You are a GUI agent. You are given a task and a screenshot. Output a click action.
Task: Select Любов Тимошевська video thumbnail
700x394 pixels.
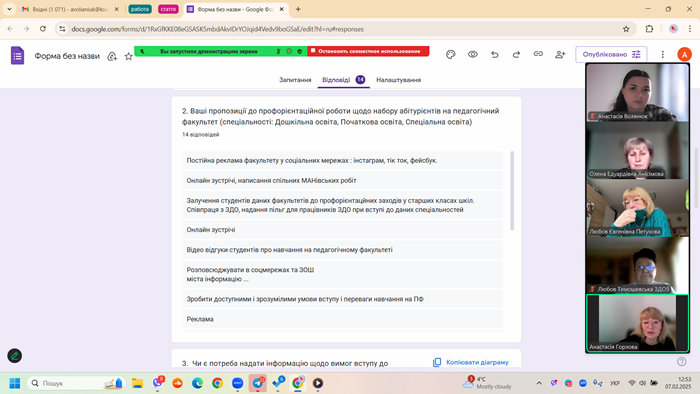(x=638, y=265)
